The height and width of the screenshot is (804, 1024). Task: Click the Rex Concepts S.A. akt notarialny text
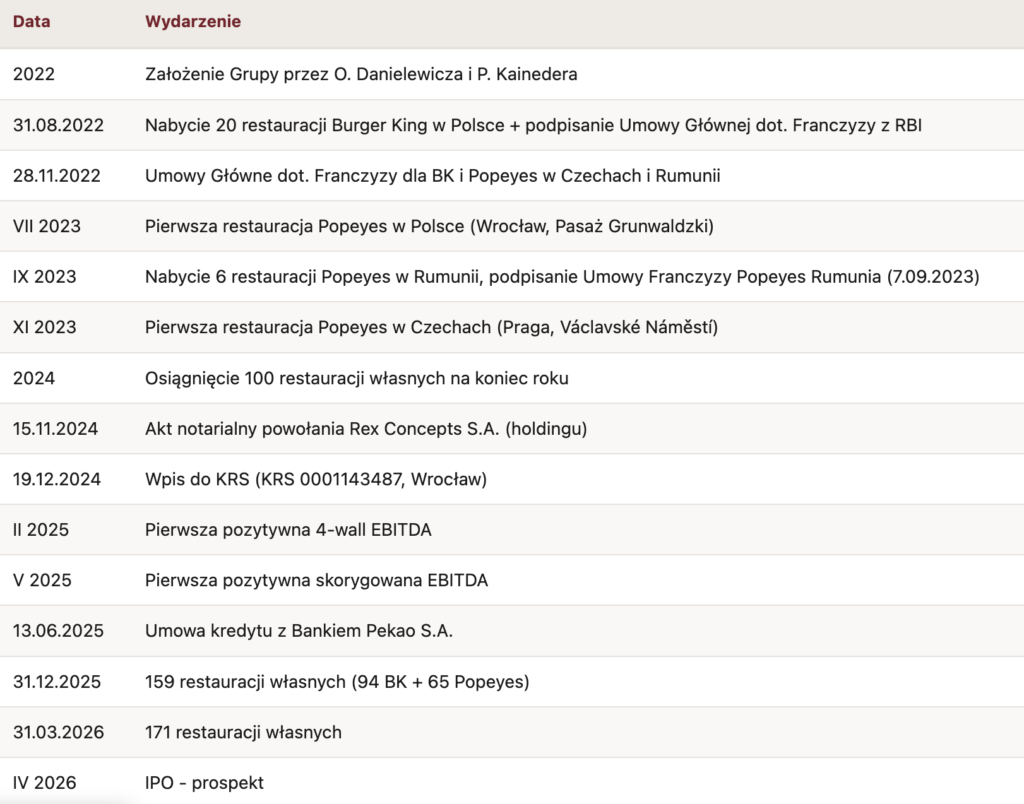[366, 429]
